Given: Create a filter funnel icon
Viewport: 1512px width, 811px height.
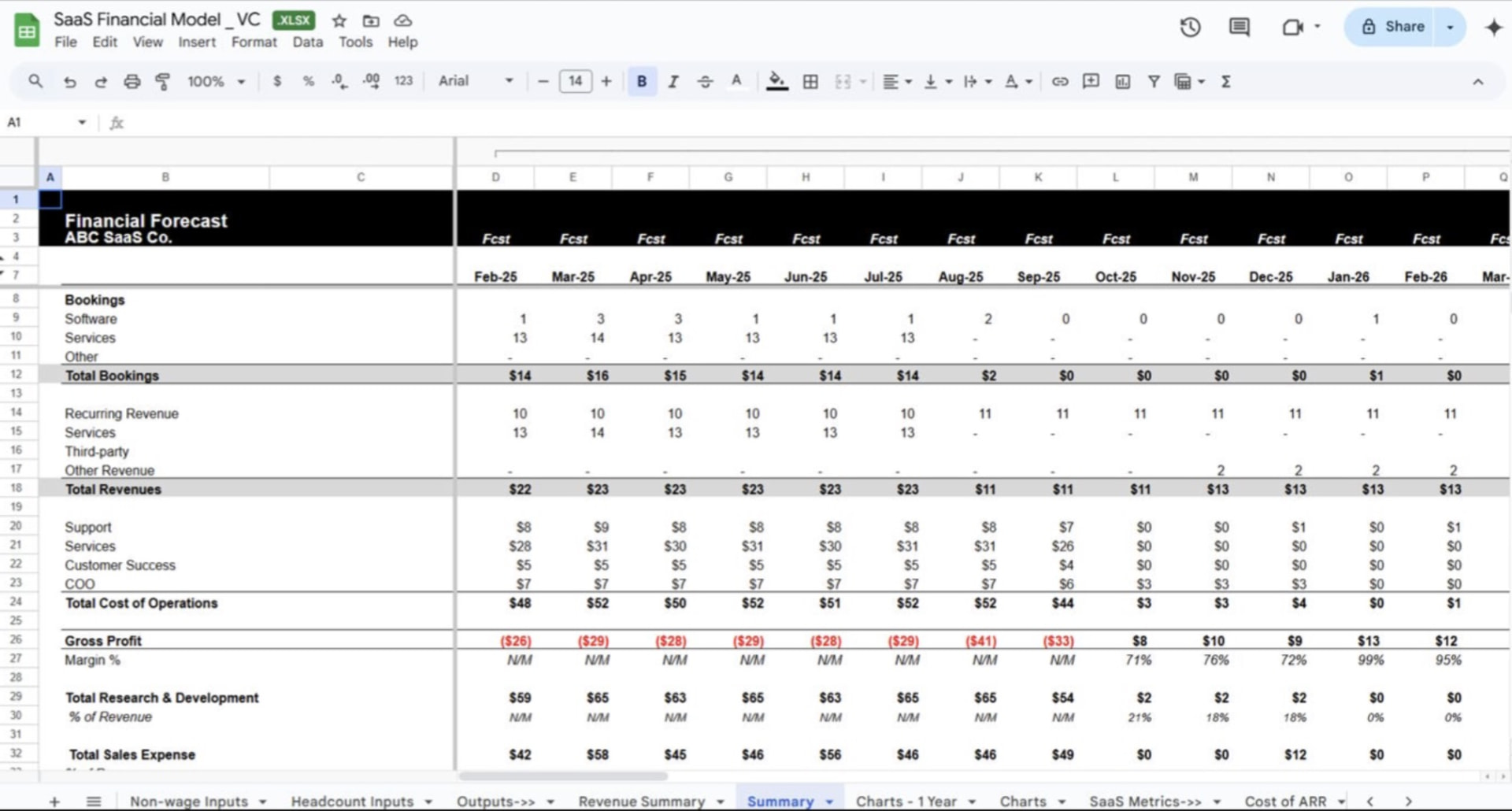Looking at the screenshot, I should tap(1153, 81).
